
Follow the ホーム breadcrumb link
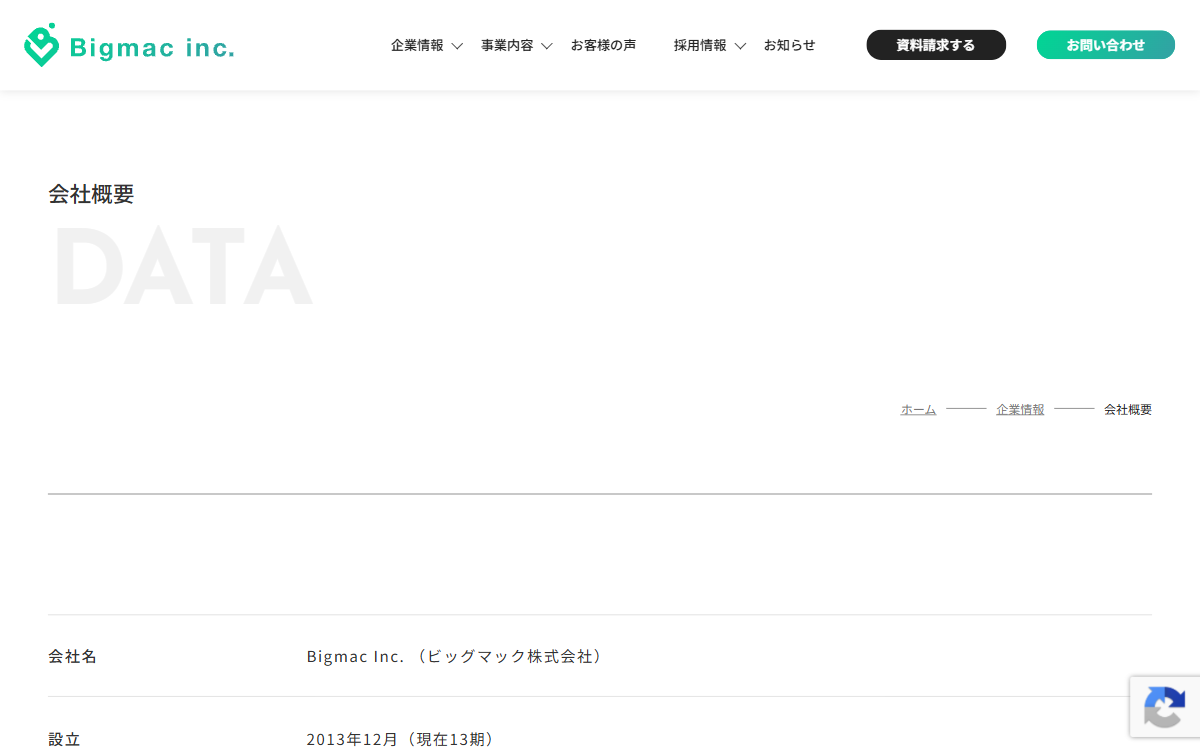(x=918, y=409)
